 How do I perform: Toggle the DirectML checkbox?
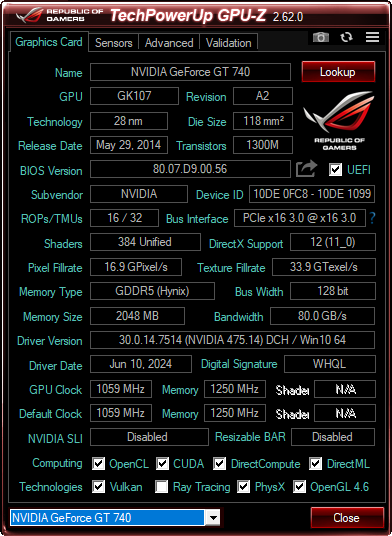coord(315,464)
